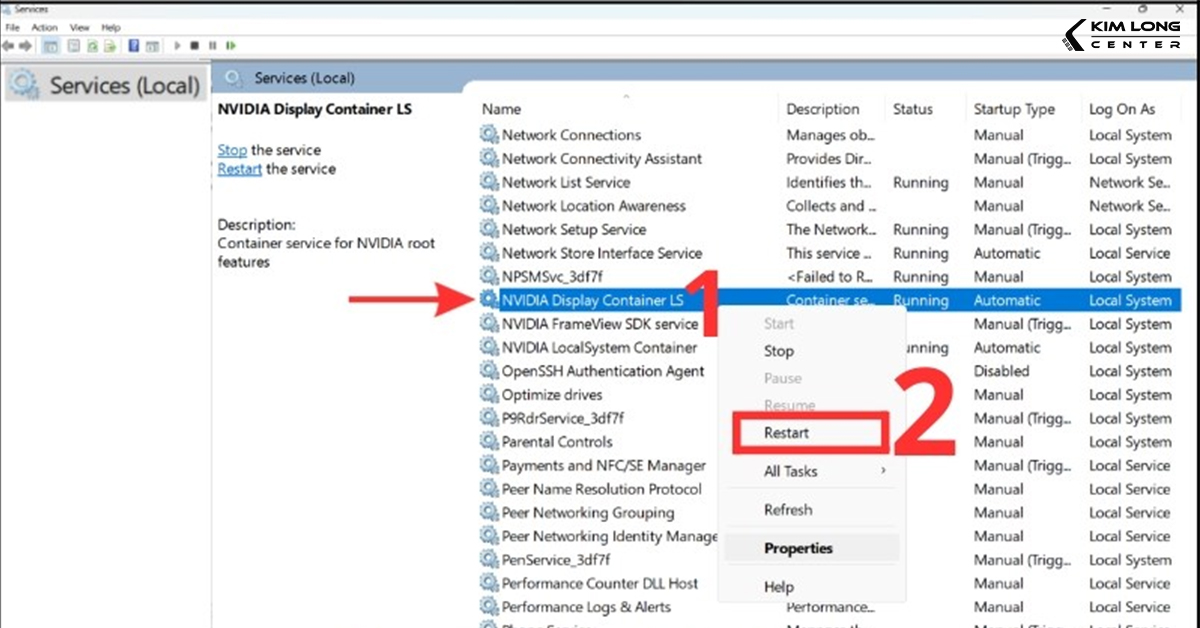
Task: Select the NVIDIA FrameView SDK service entry
Action: [x=600, y=324]
